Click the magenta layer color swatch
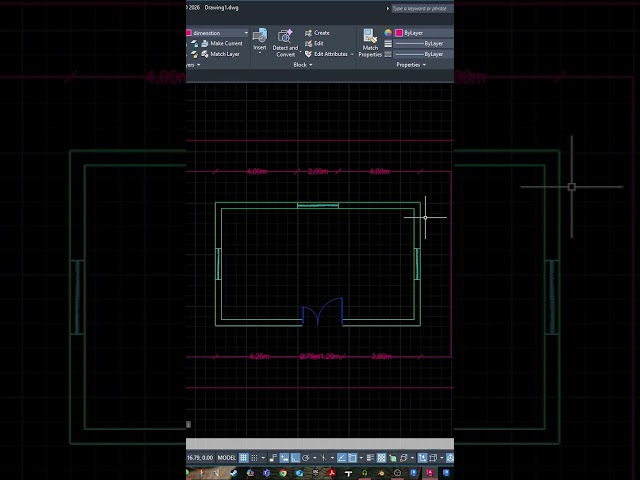 (189, 33)
